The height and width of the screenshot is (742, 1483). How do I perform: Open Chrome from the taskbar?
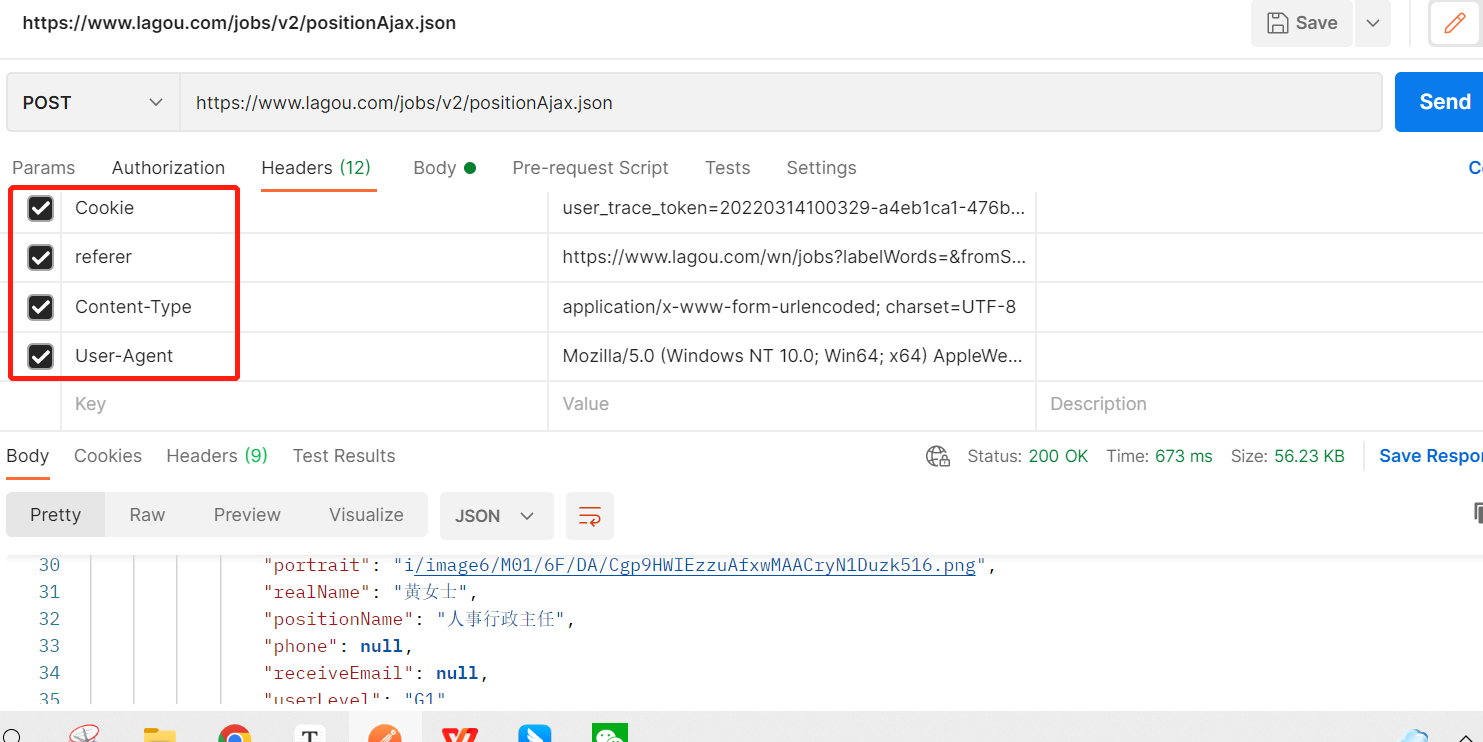(x=235, y=733)
